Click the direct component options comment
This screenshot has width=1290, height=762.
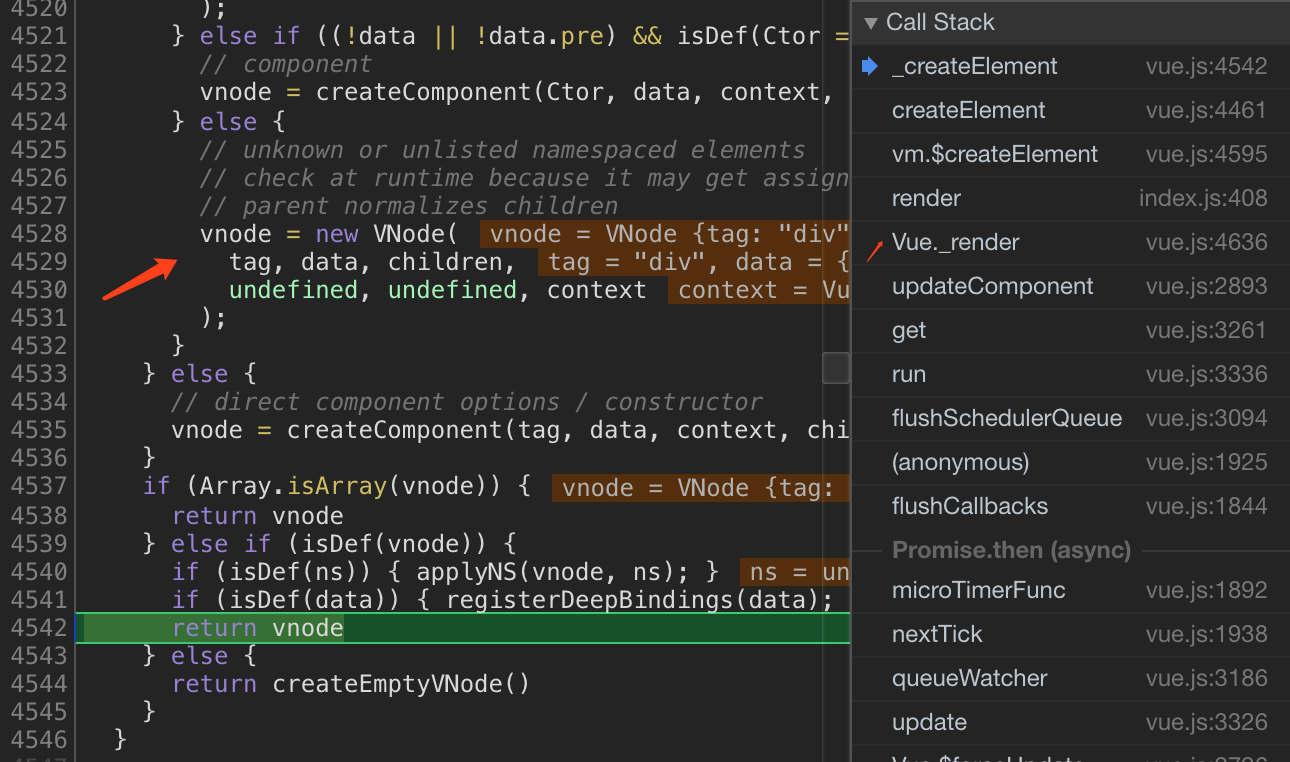[466, 402]
